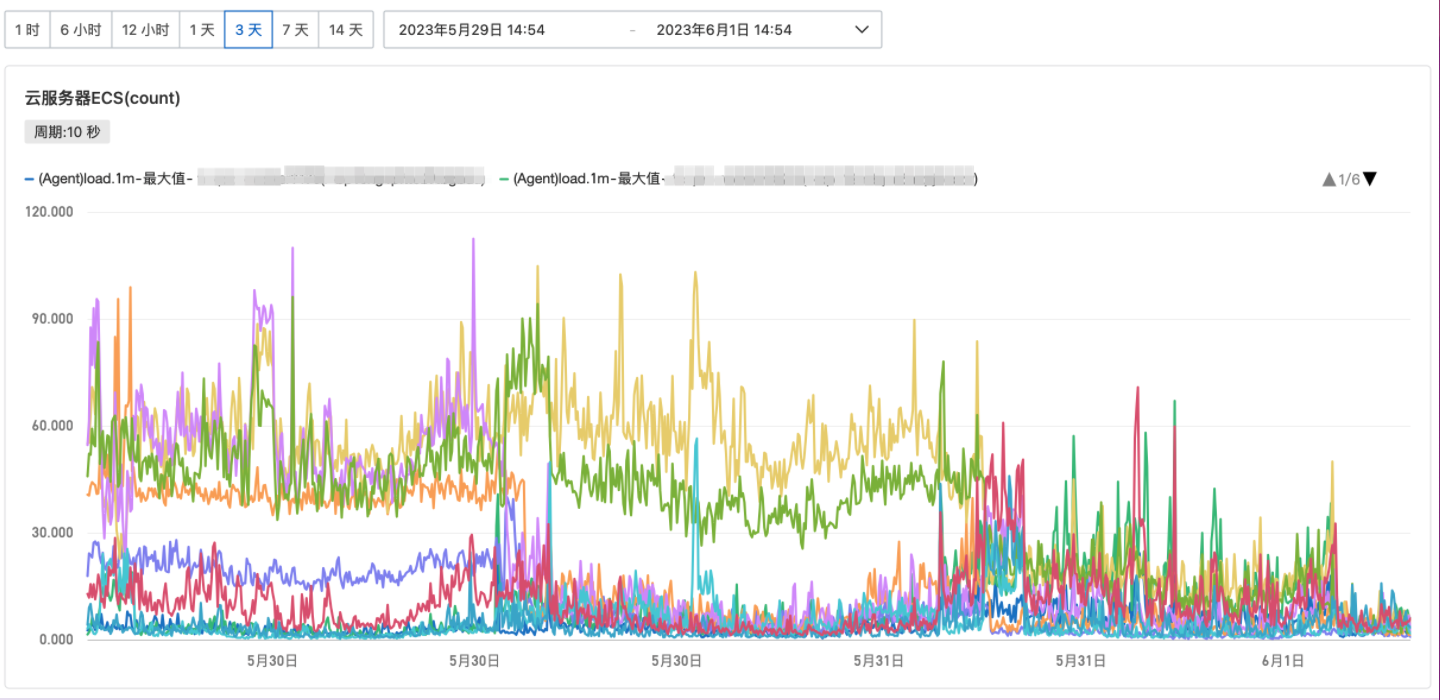Choose the 14 天 time range
Viewport: 1440px width, 700px height.
pyautogui.click(x=346, y=30)
